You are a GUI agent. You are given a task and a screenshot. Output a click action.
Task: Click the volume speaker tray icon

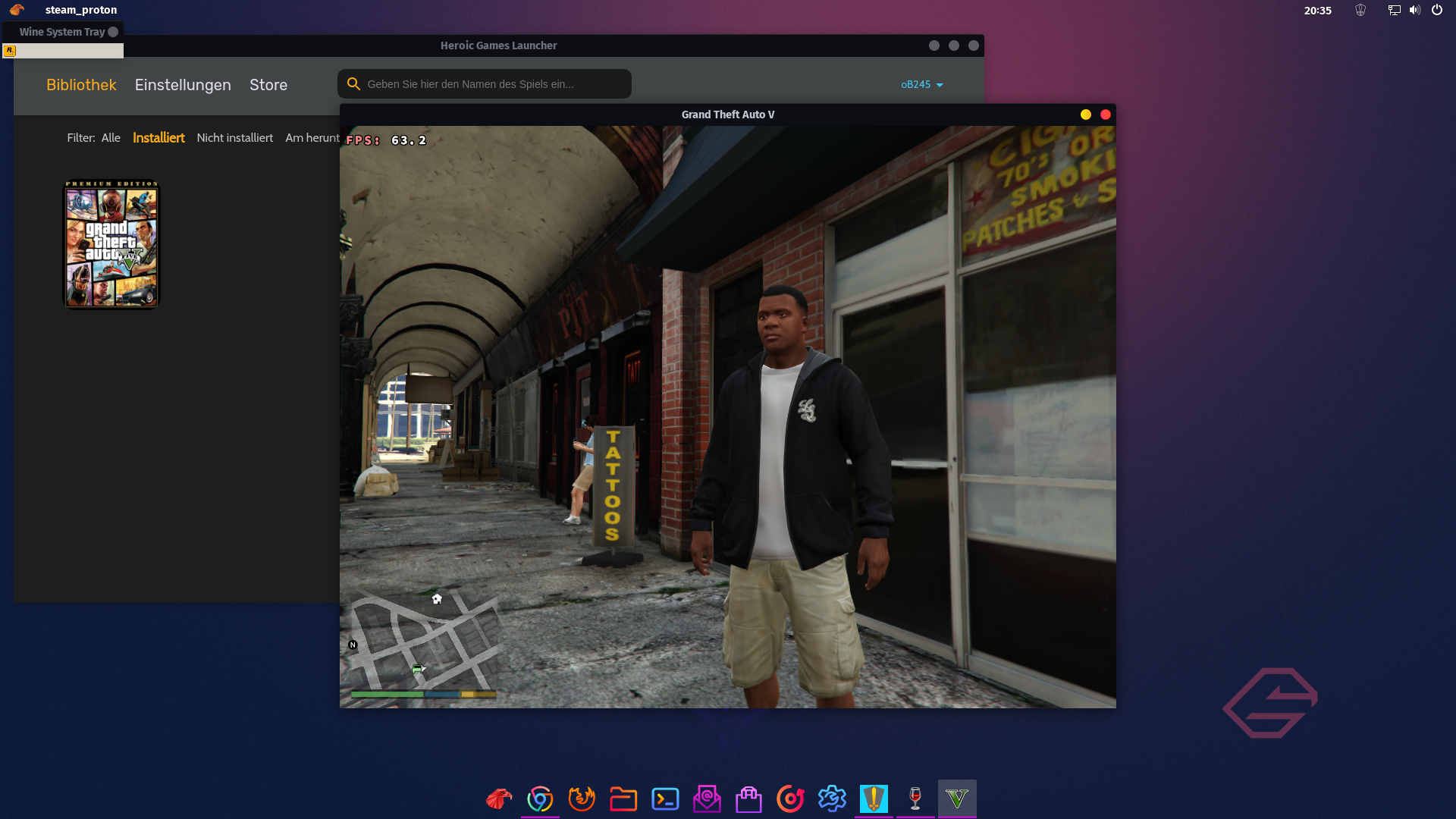tap(1414, 10)
